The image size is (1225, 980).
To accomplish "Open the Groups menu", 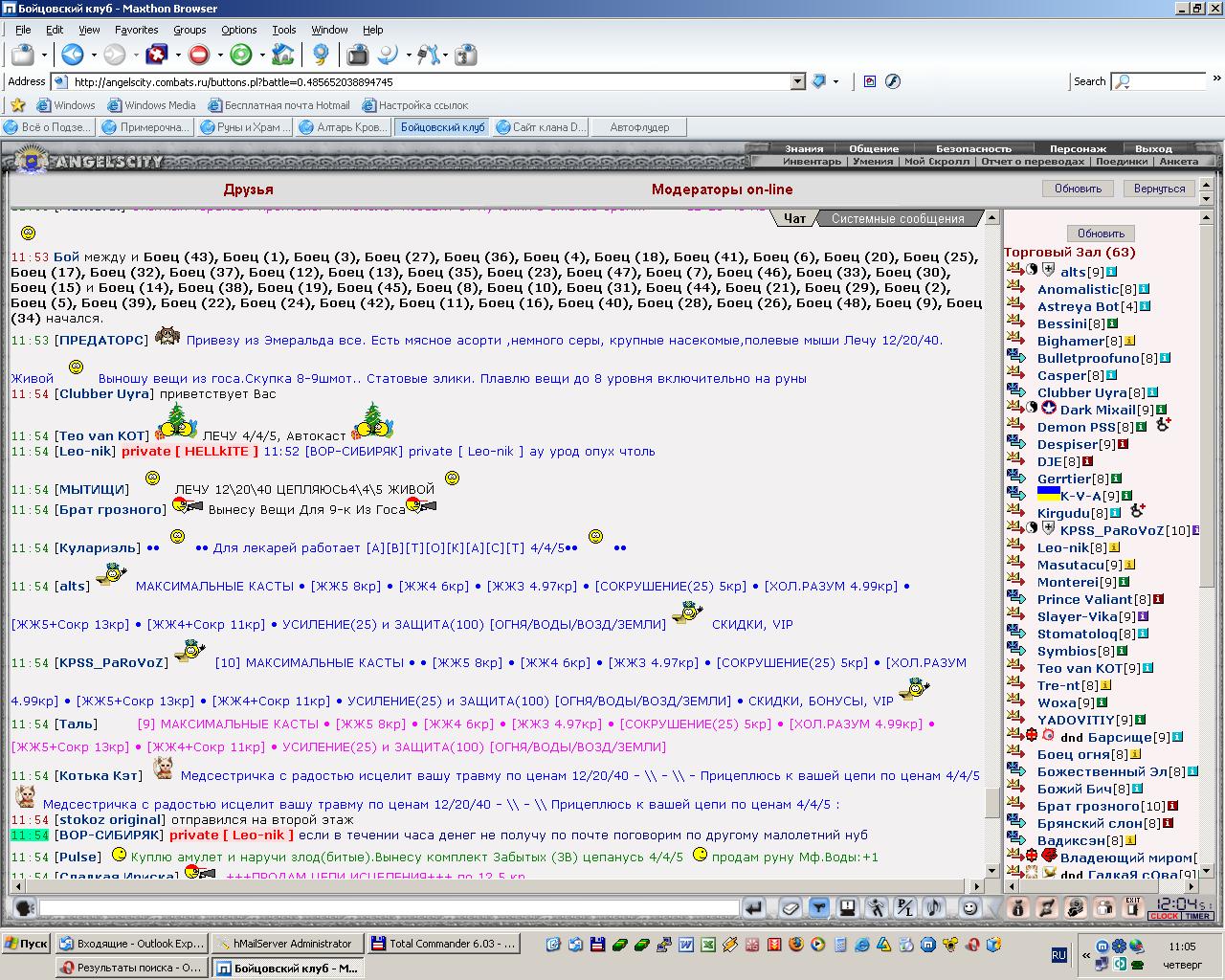I will click(x=189, y=30).
